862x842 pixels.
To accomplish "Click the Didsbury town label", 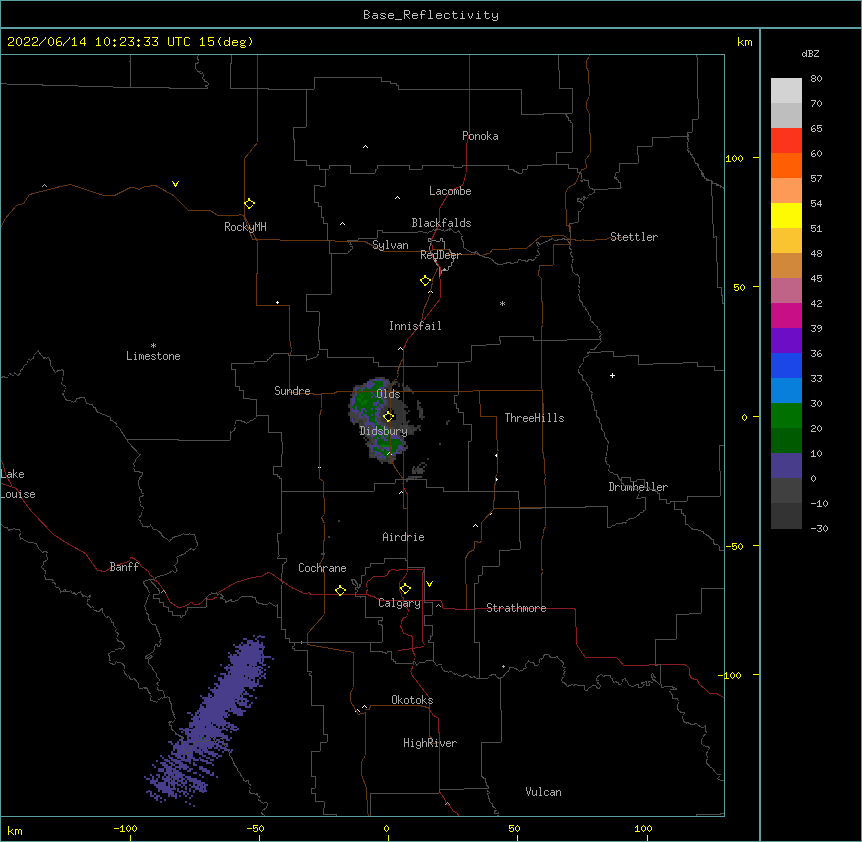I will (x=384, y=431).
